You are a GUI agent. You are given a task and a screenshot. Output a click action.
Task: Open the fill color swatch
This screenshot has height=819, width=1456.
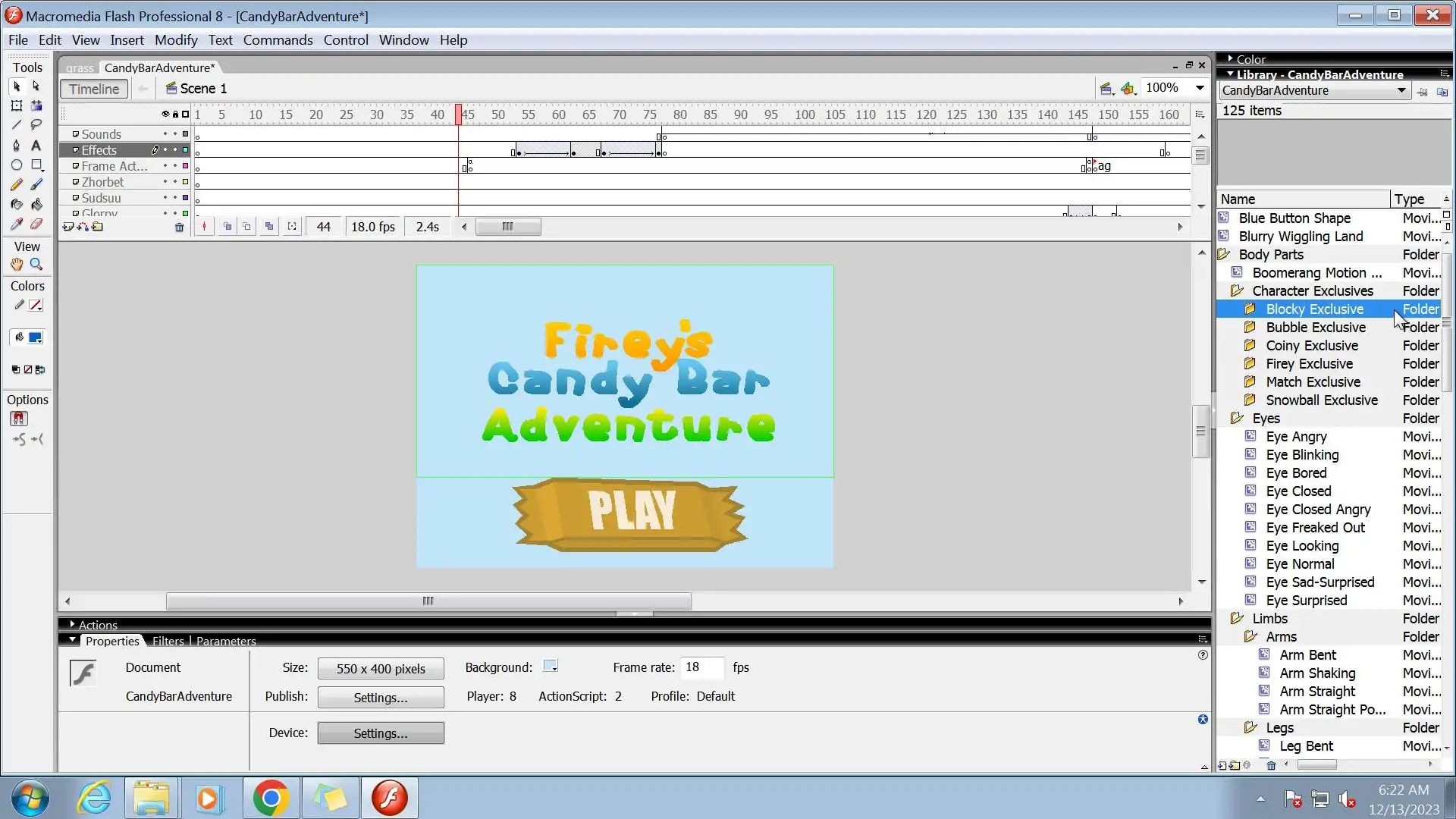click(x=36, y=338)
